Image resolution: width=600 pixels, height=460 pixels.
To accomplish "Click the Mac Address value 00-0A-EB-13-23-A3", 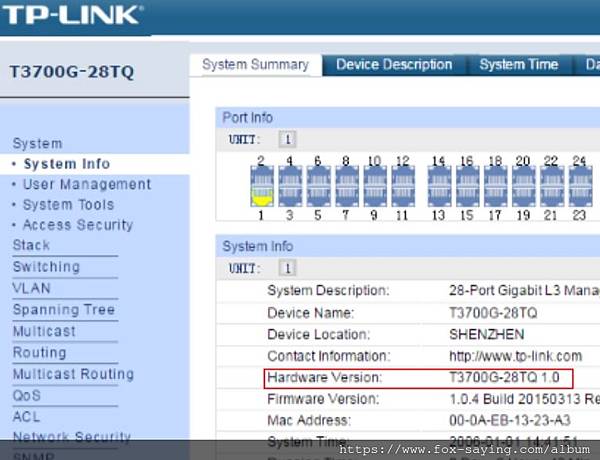I will click(510, 421).
